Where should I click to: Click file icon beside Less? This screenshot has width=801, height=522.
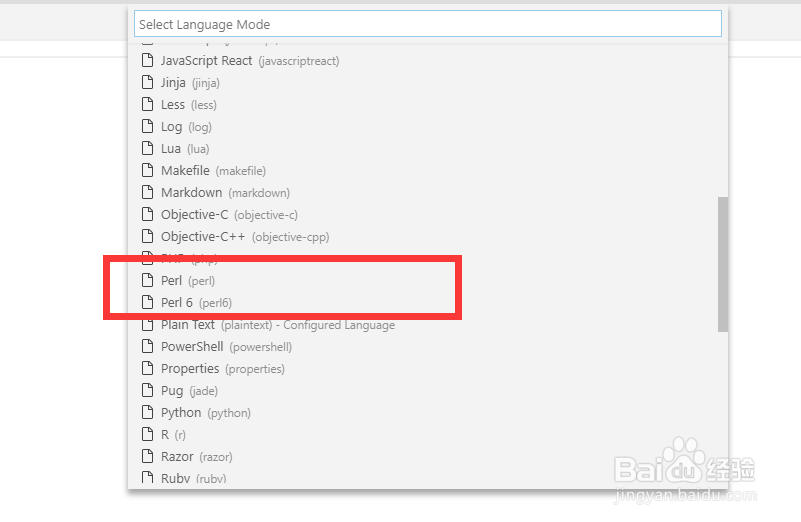(x=147, y=104)
